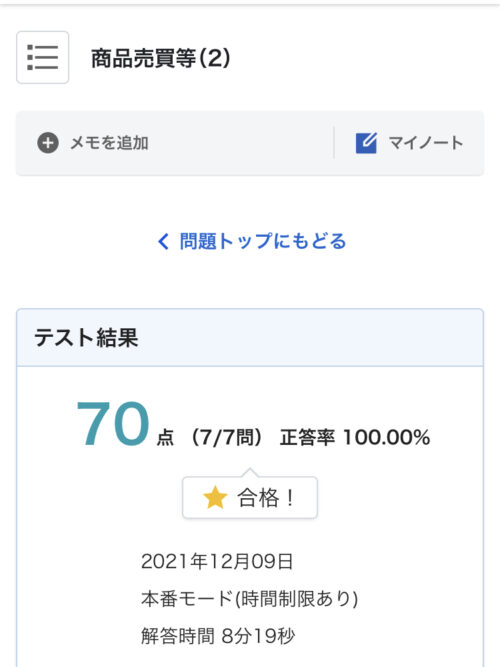Click the large 70 score number

point(113,425)
